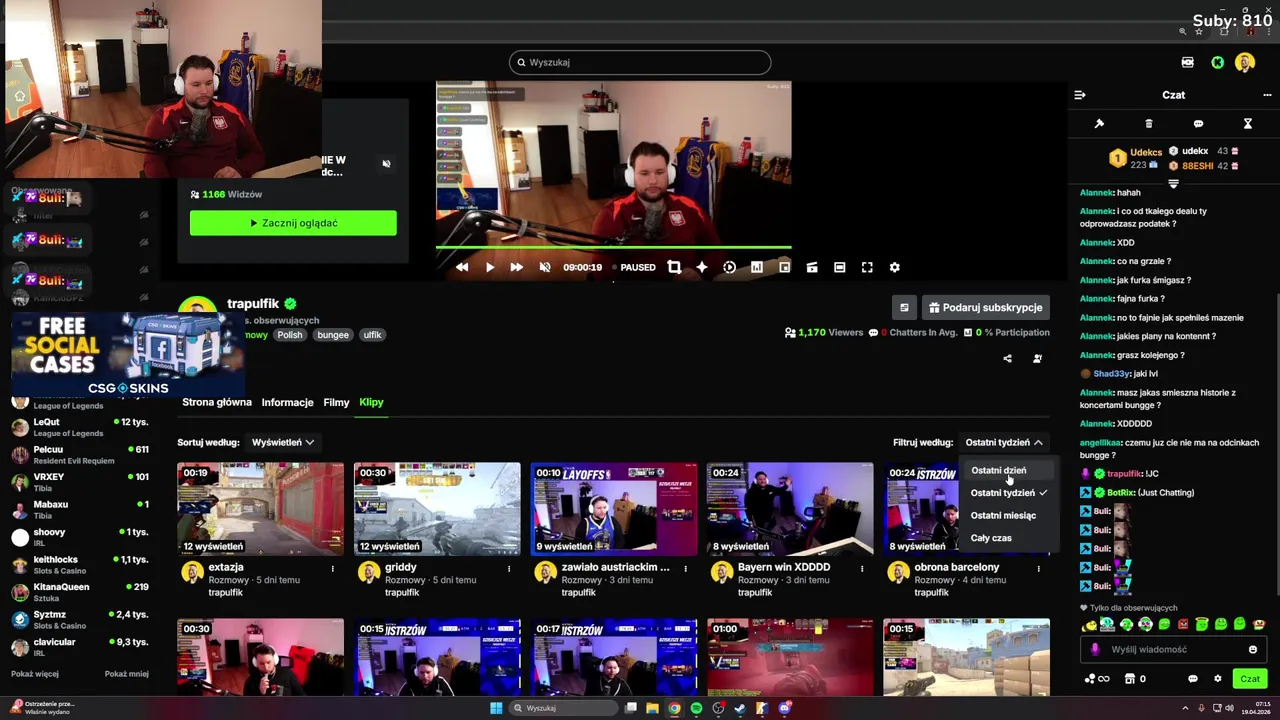This screenshot has height=720, width=1280.
Task: Click the Podaruj subskrypcje button
Action: pos(985,307)
